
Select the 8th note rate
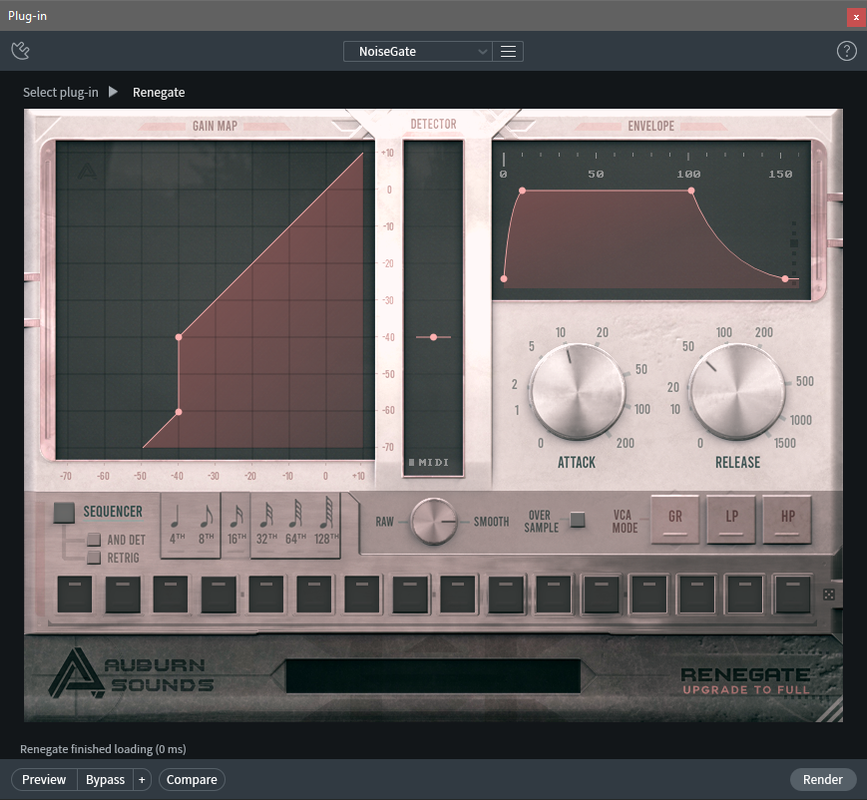206,524
